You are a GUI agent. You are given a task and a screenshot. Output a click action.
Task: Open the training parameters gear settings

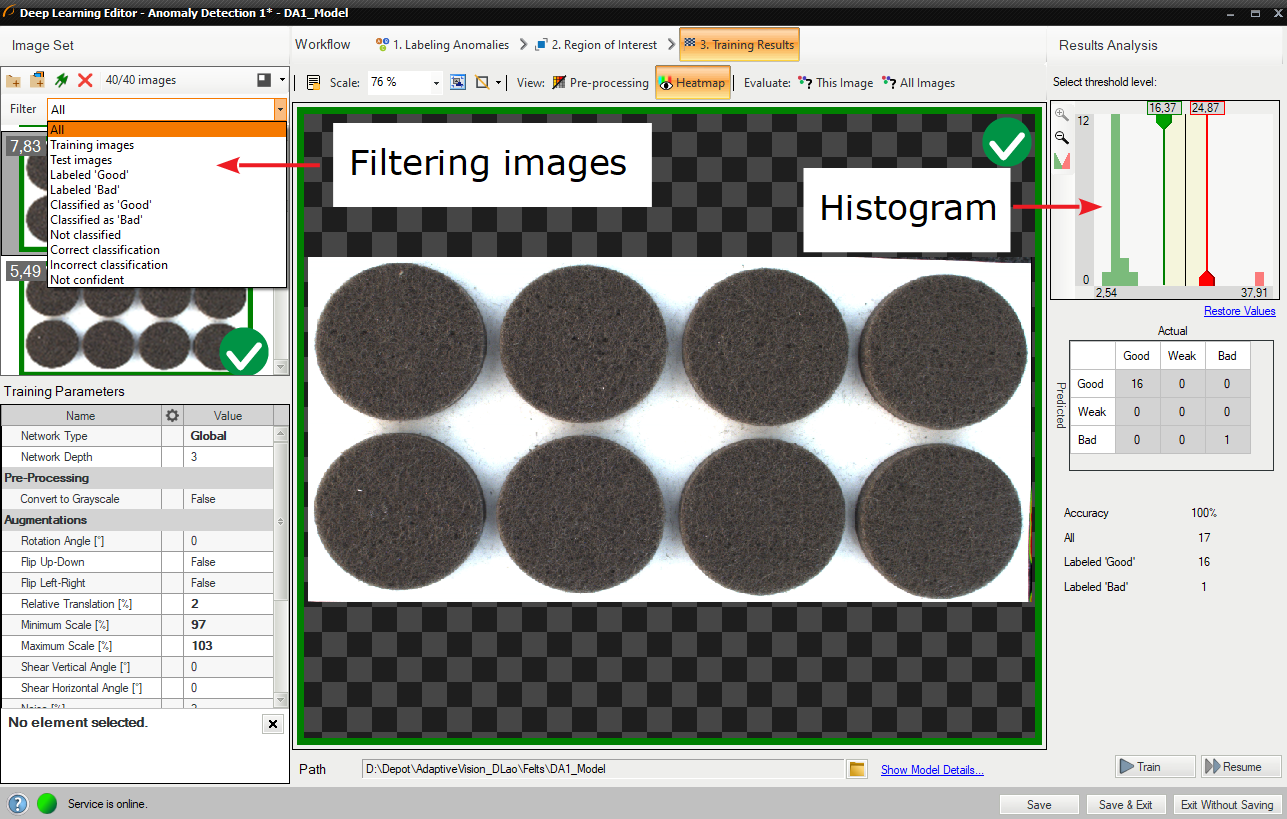pos(172,415)
